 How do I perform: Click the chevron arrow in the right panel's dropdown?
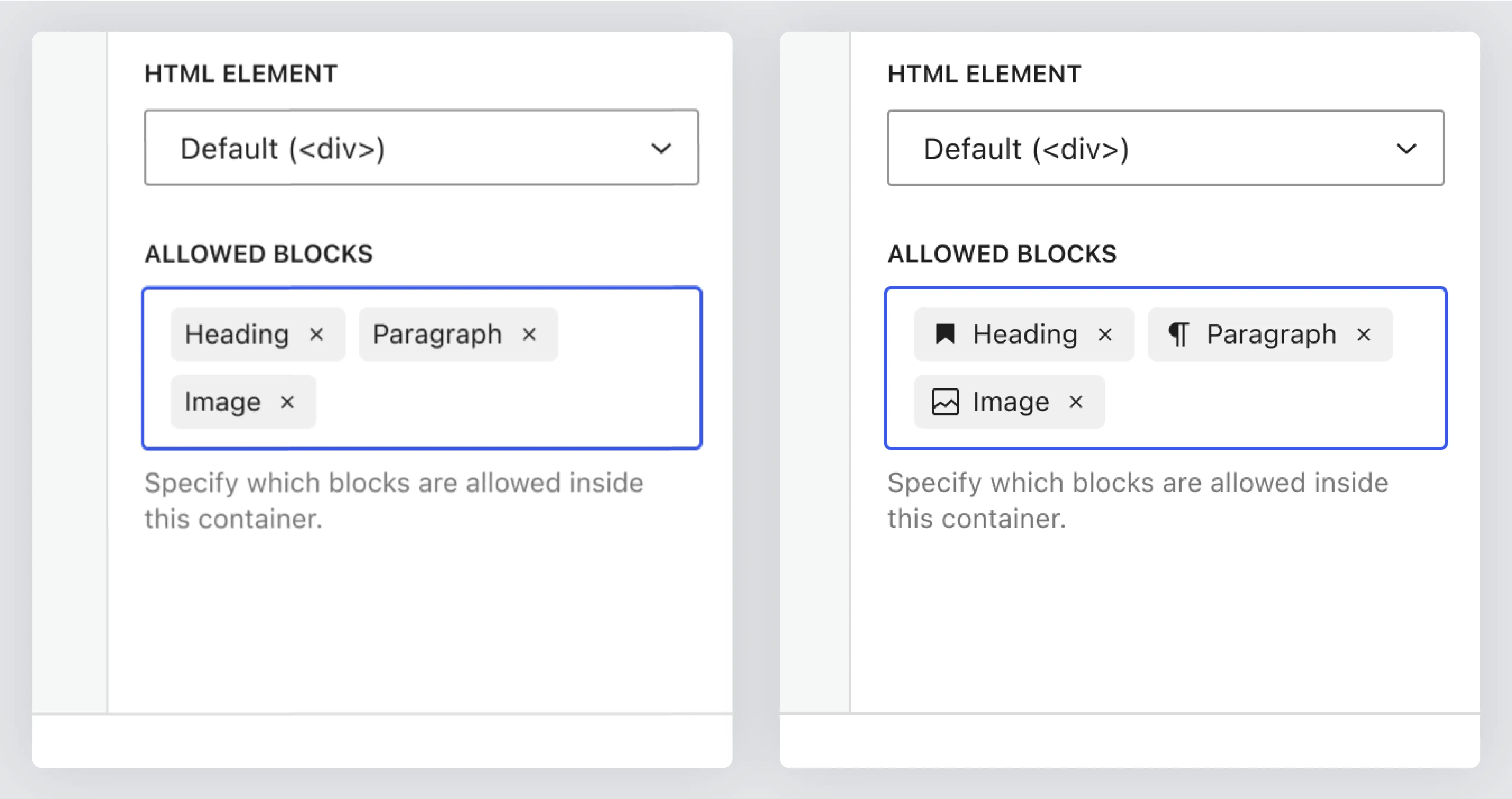1406,149
